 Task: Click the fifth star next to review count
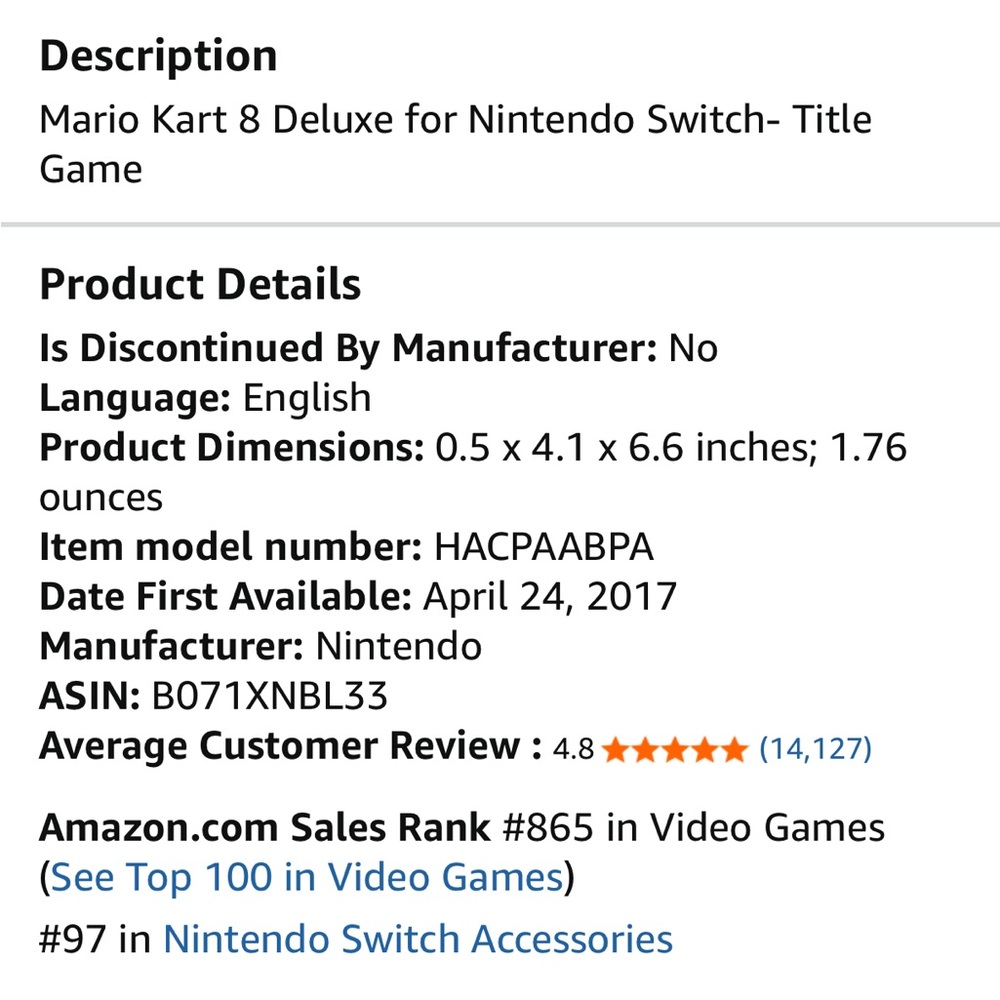point(733,749)
